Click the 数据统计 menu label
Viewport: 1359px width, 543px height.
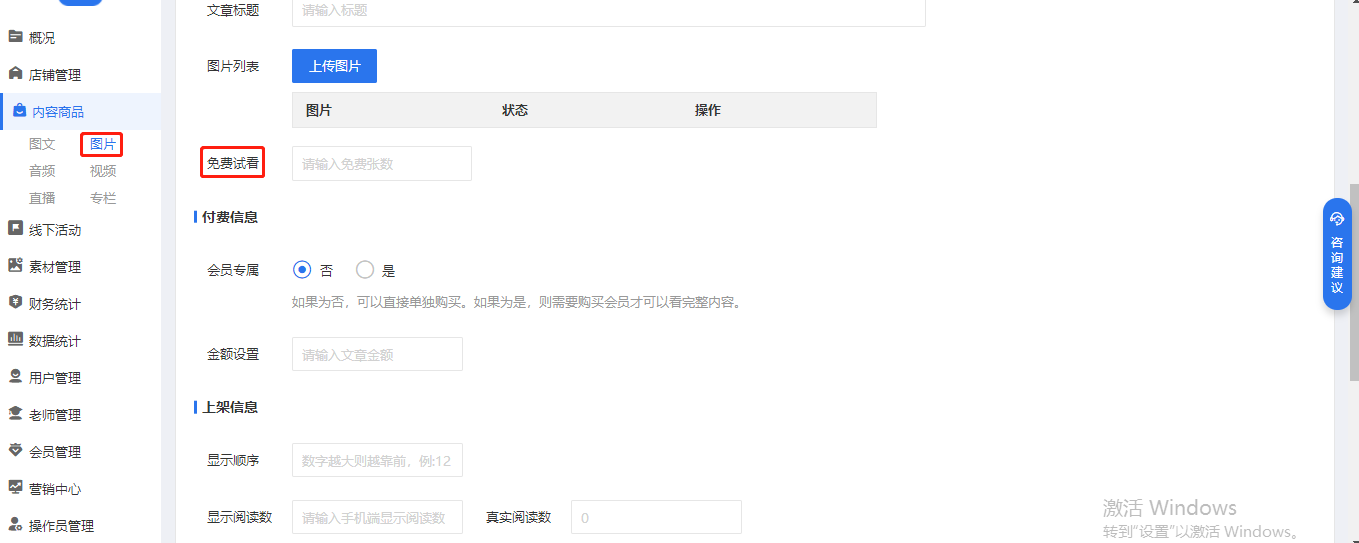pyautogui.click(x=55, y=341)
